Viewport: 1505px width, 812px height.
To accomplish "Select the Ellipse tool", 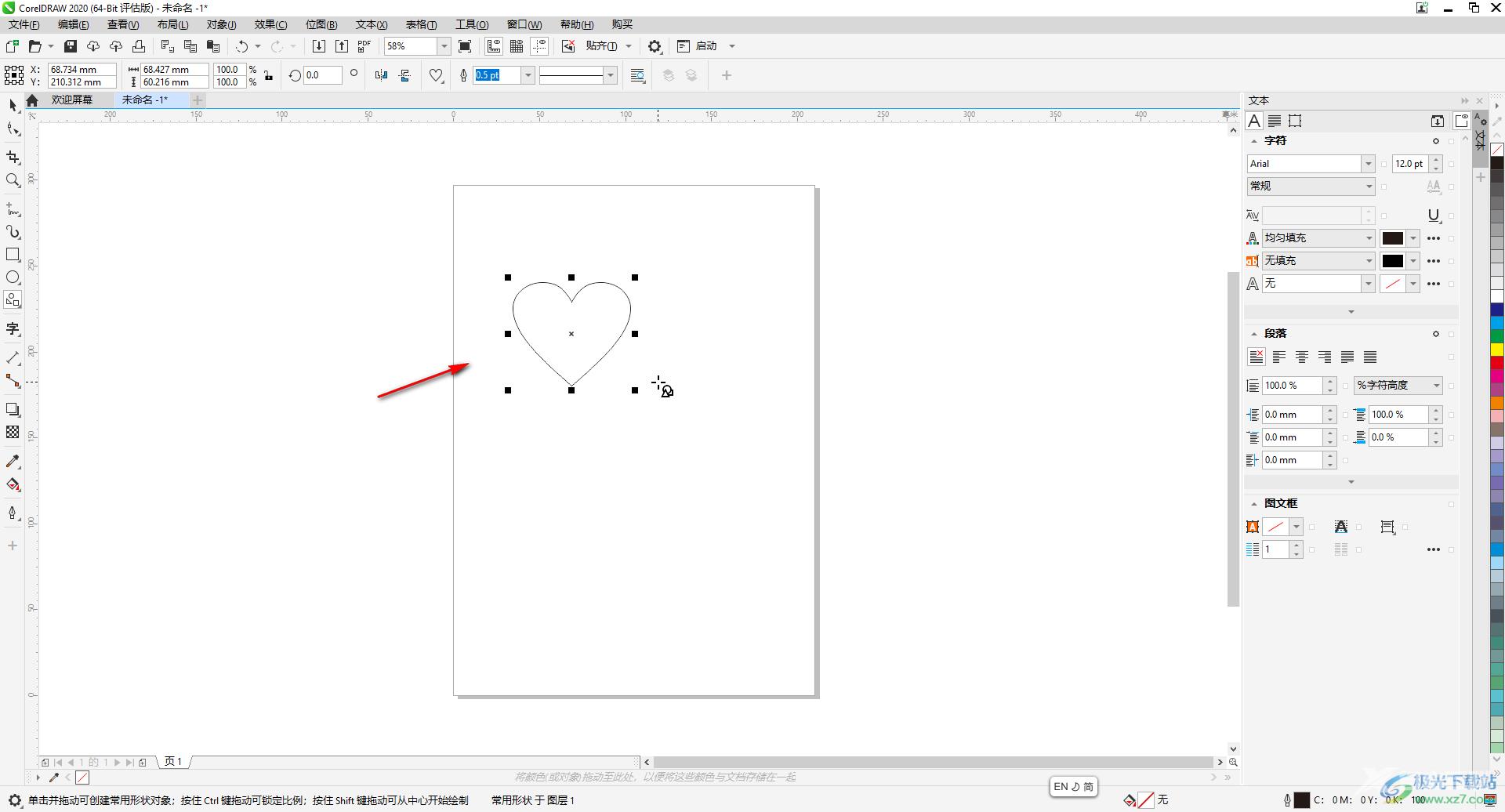I will tap(13, 277).
